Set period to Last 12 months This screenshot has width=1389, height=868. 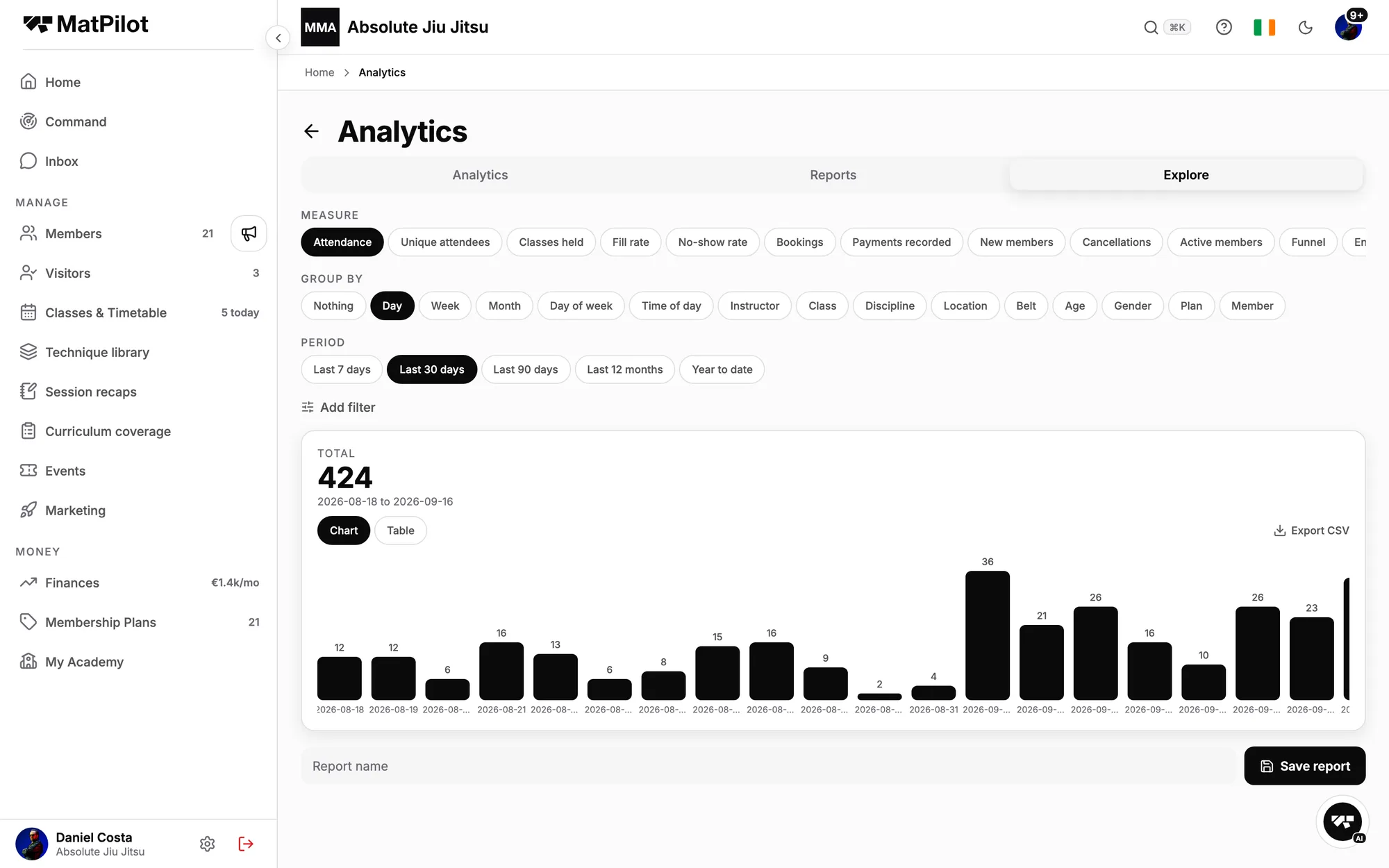(x=624, y=369)
